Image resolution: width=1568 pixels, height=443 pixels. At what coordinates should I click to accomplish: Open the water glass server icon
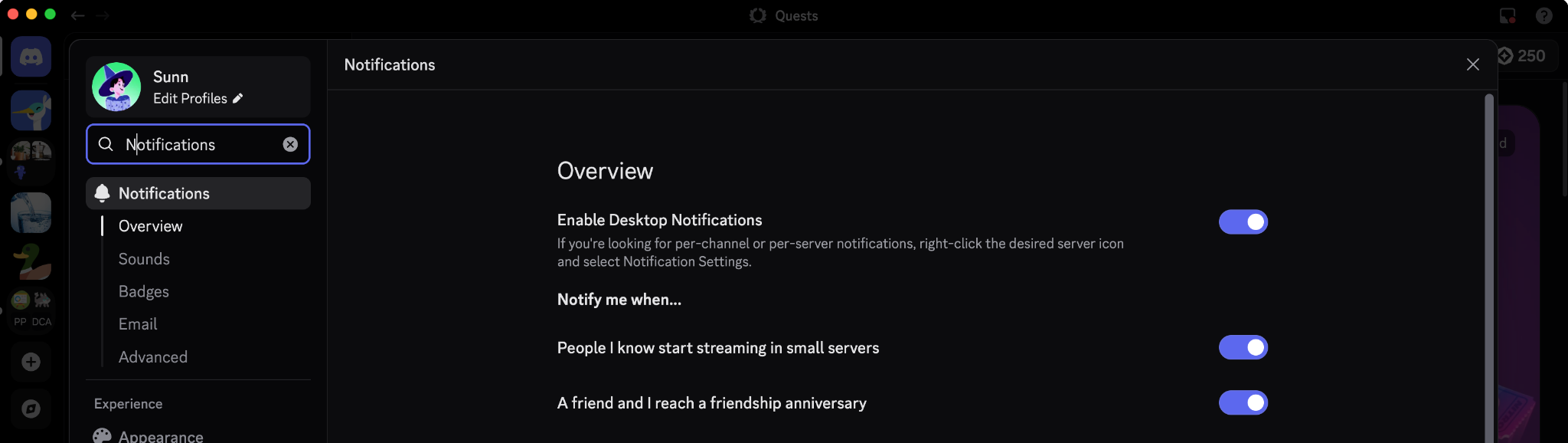pyautogui.click(x=31, y=212)
